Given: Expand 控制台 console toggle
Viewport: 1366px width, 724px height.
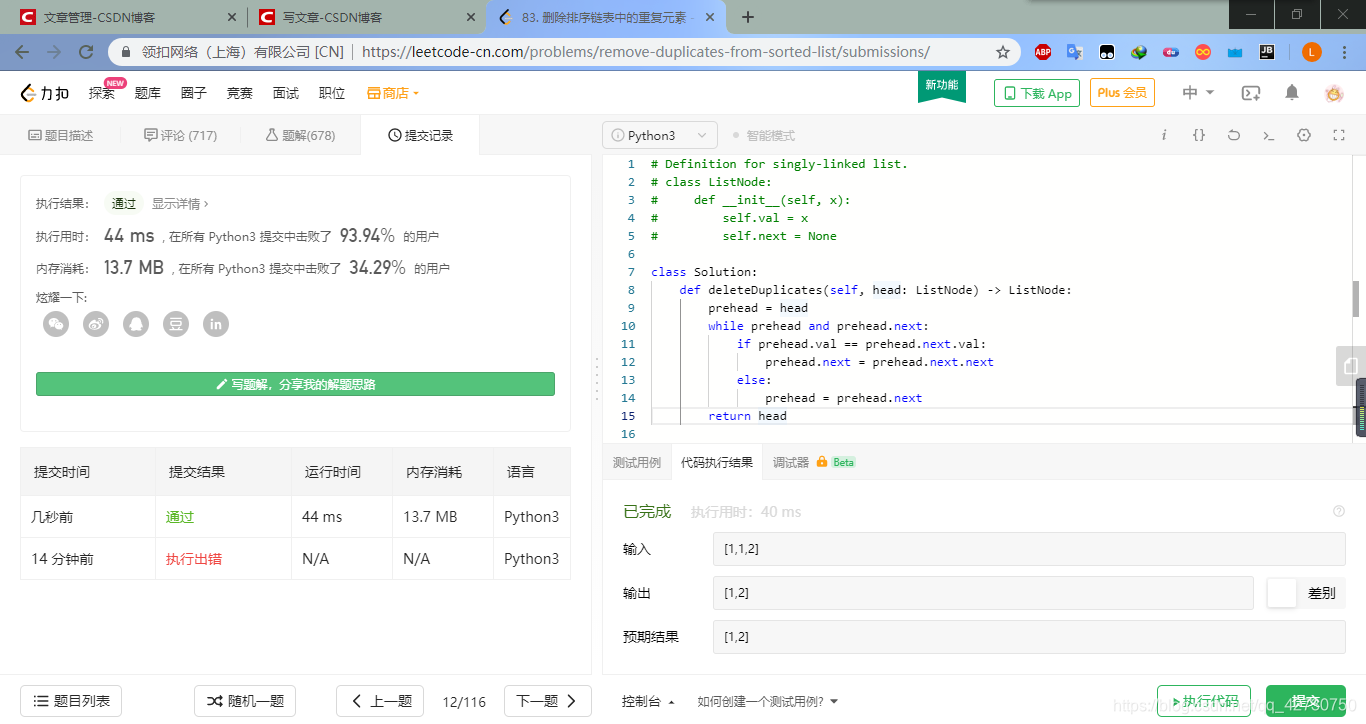Looking at the screenshot, I should (648, 701).
